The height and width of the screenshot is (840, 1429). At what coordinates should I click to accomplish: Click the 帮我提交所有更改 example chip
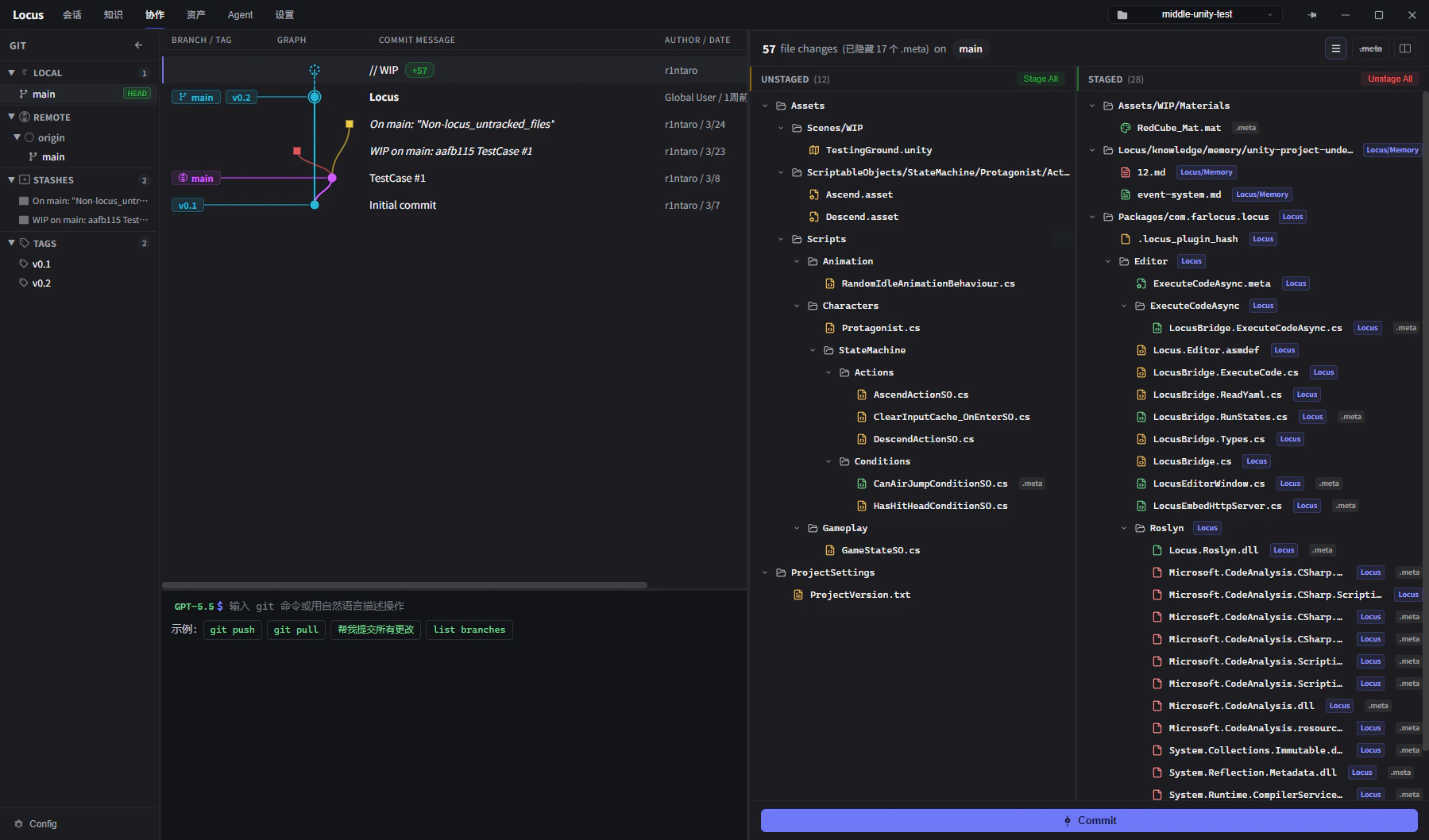pos(376,630)
